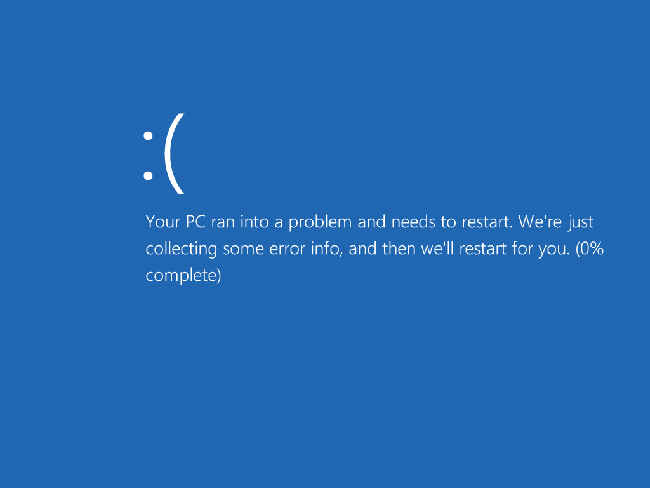650x488 pixels.
Task: Click the large parenthesis of the frown
Action: [174, 153]
